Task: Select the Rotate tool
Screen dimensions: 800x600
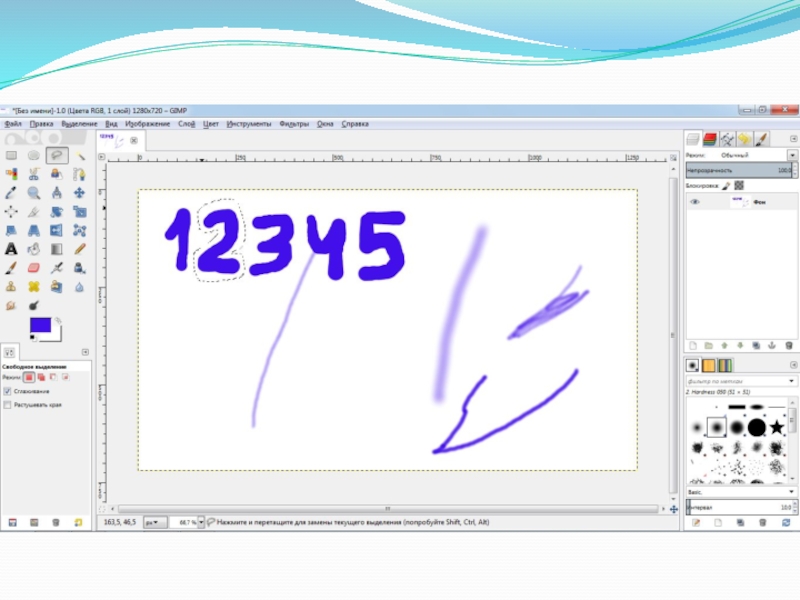Action: [x=57, y=212]
